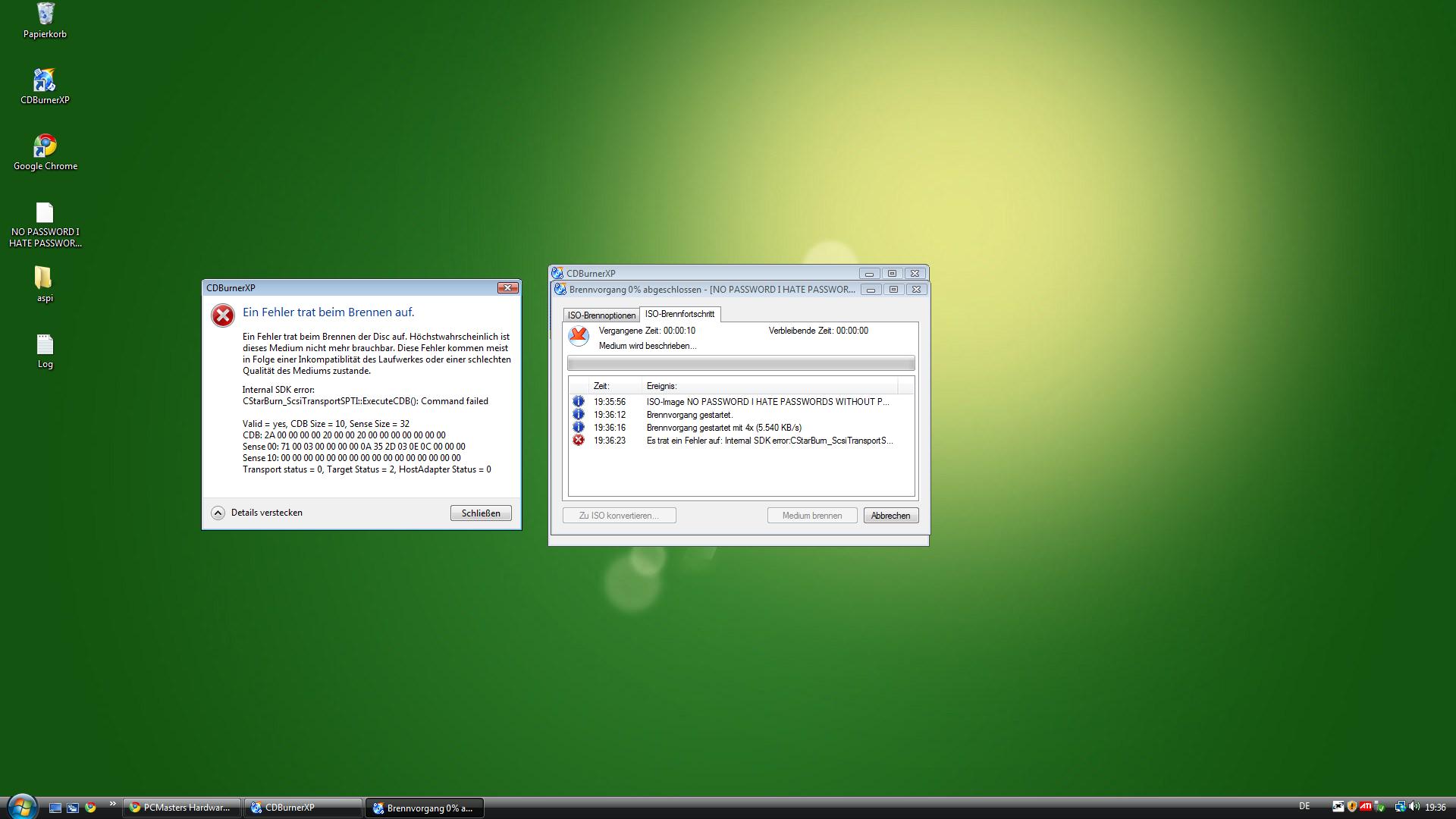Switch to the ISO-Brennoptionen tab
Screen dimensions: 1456x819
[x=601, y=315]
